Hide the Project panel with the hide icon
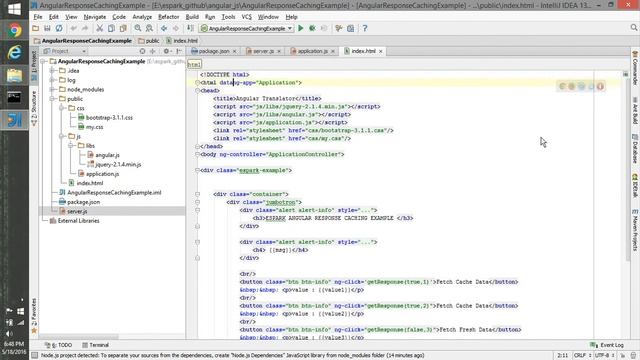The image size is (640, 360). (179, 51)
